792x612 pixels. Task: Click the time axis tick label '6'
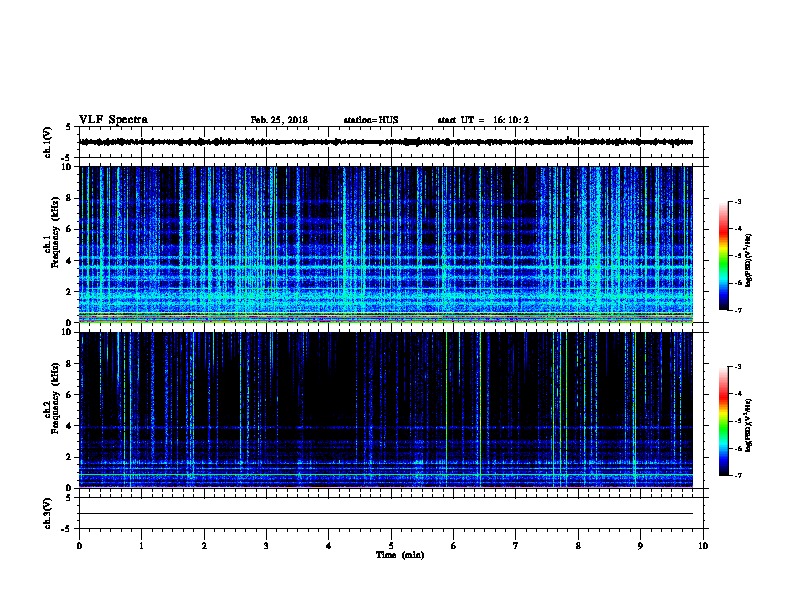click(x=453, y=546)
